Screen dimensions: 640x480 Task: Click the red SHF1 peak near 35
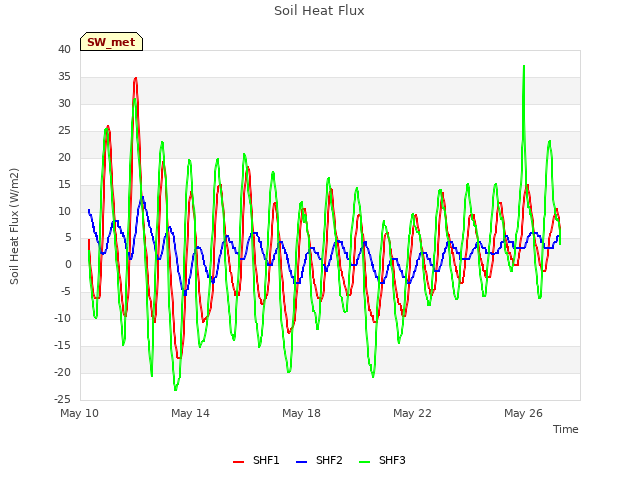(x=136, y=78)
